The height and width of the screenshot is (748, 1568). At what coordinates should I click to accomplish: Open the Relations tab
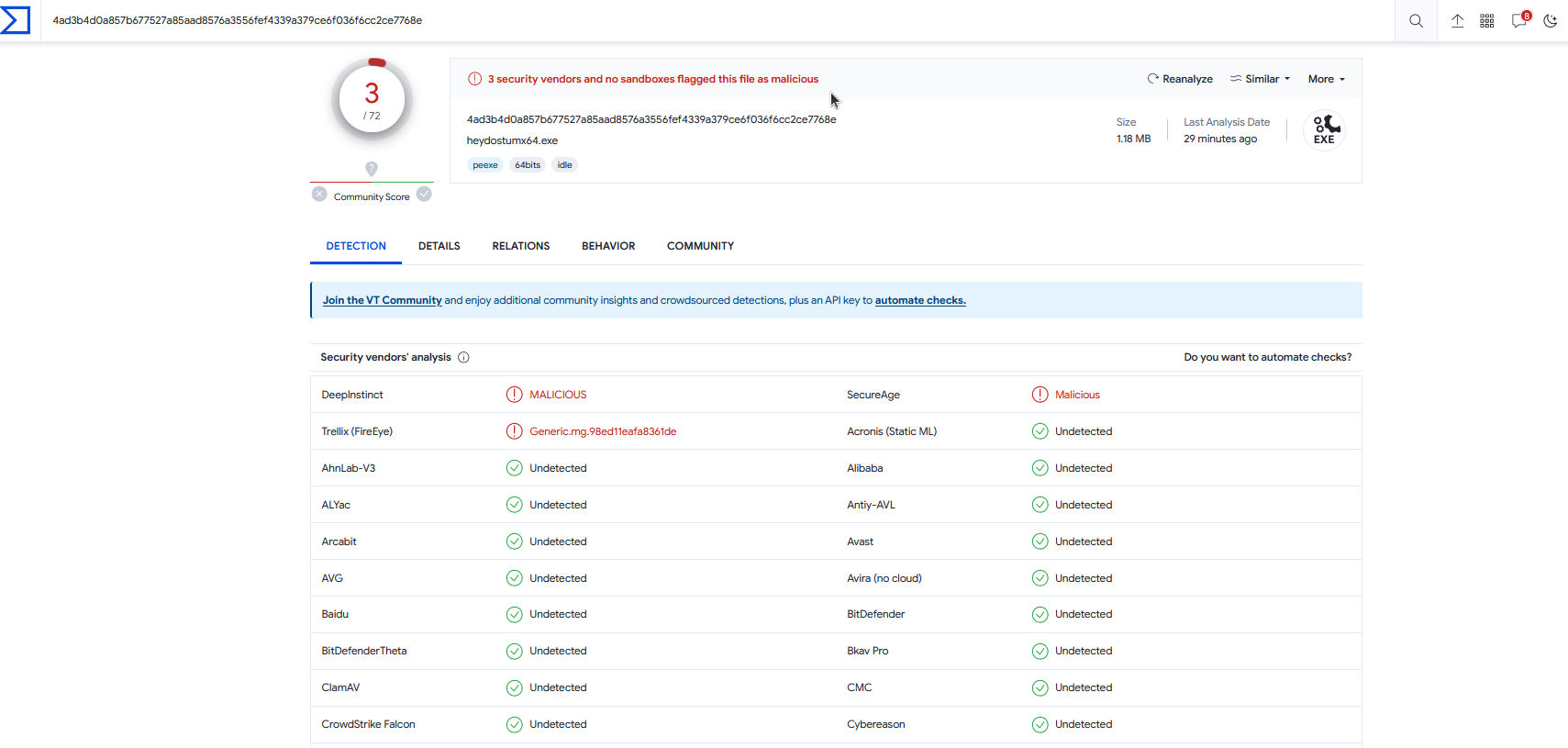(520, 246)
